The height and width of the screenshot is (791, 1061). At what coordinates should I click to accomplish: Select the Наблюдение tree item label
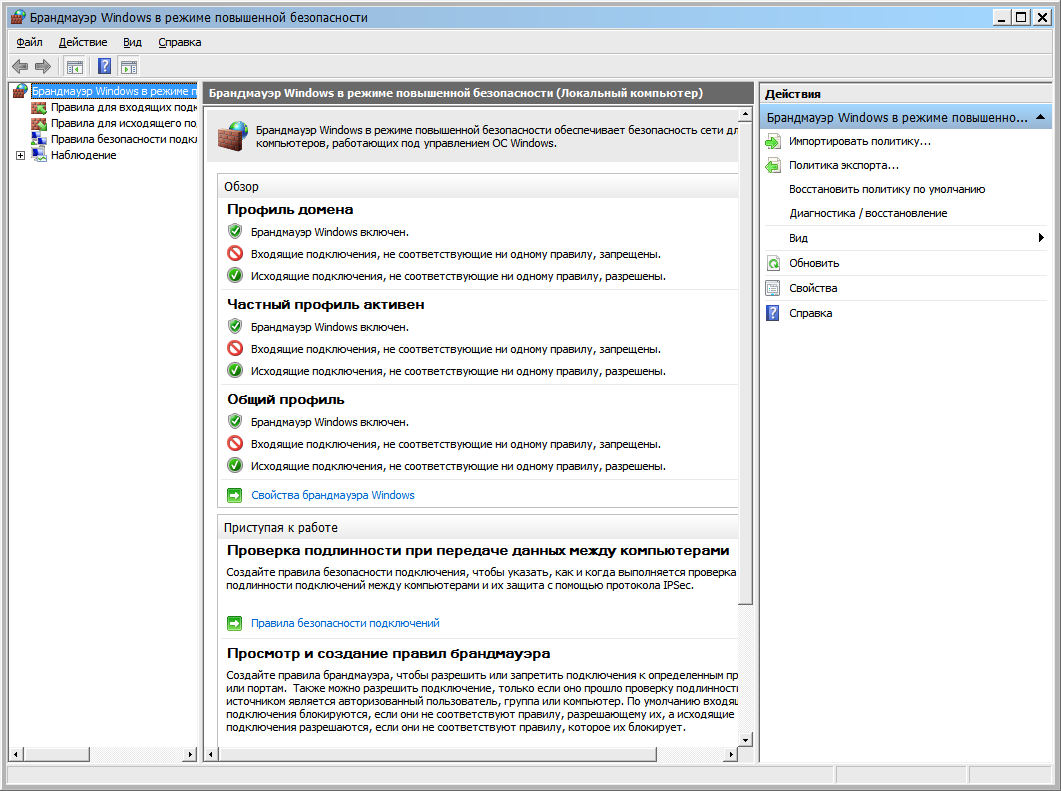pyautogui.click(x=83, y=155)
